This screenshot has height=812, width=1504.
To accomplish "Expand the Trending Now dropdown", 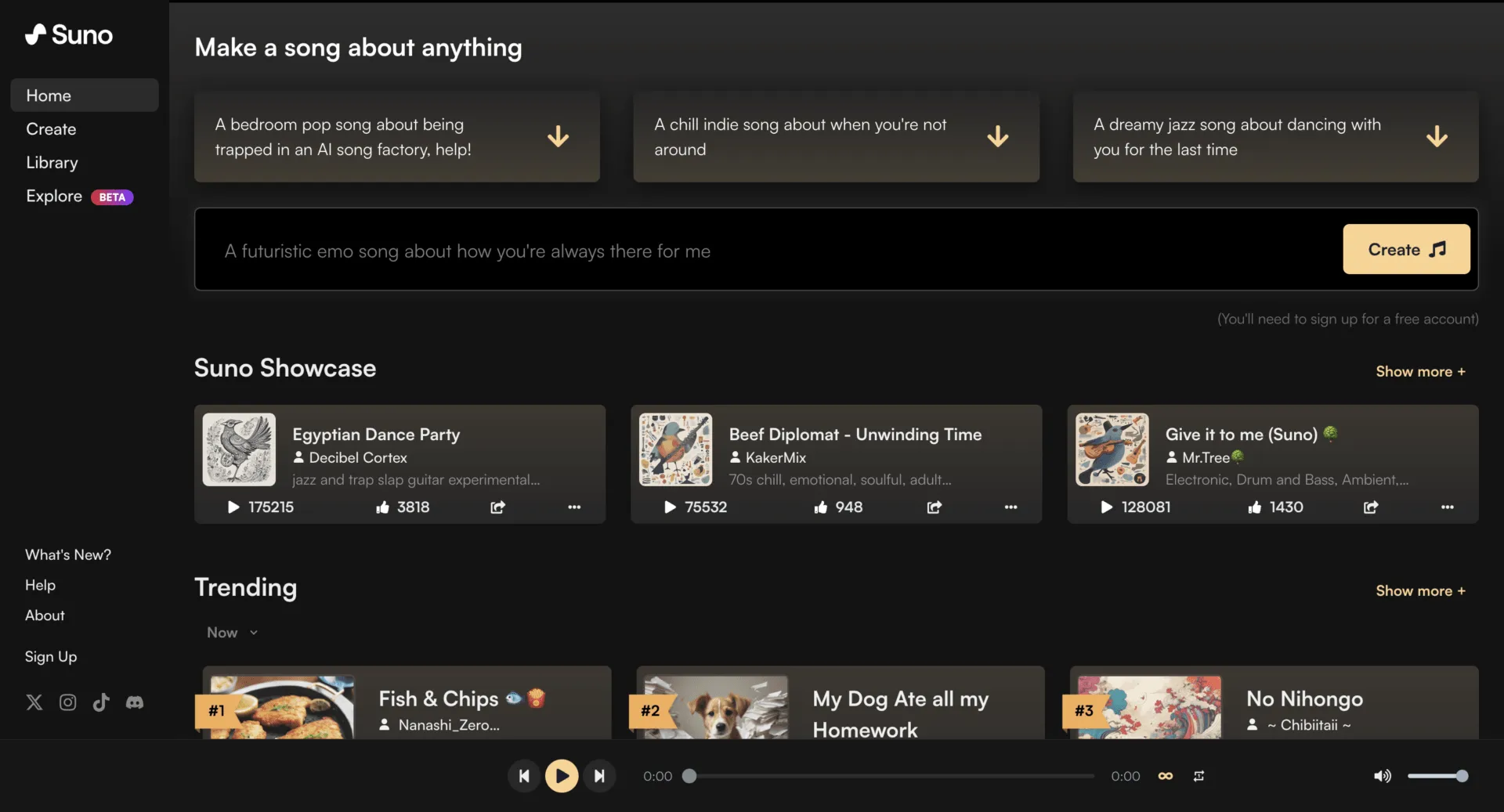I will [232, 633].
